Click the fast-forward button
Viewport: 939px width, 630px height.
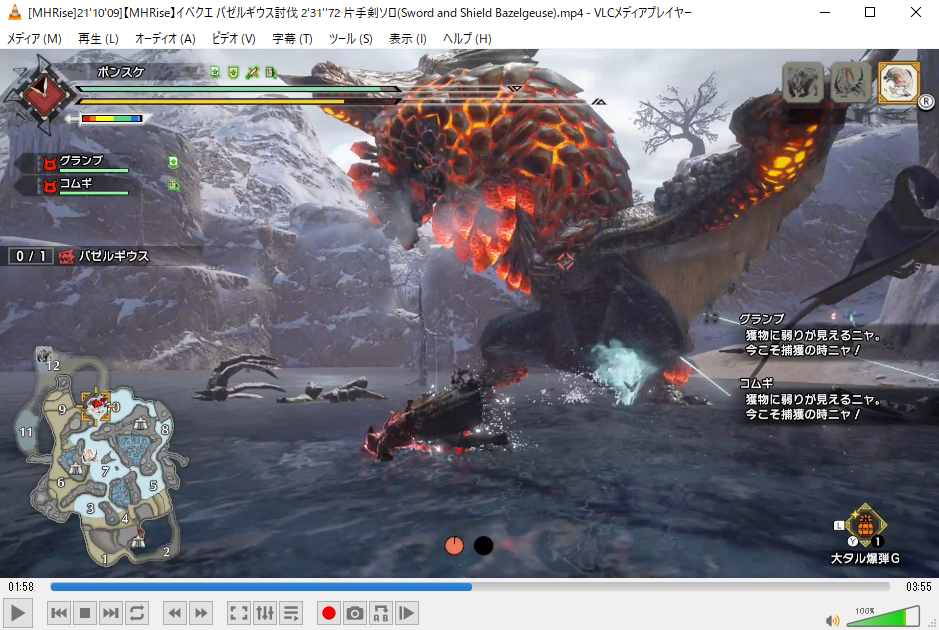(201, 613)
